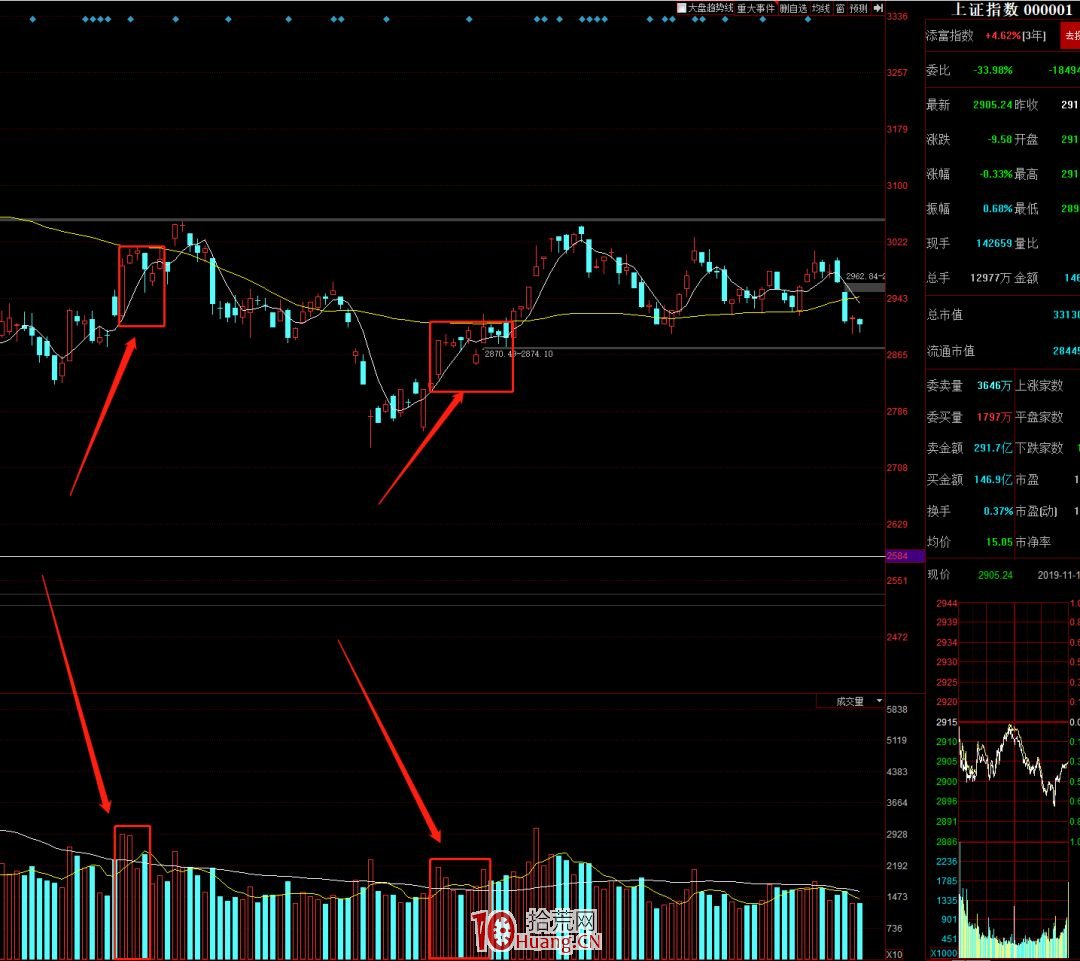Click the 市盈(动) label

pyautogui.click(x=1036, y=511)
